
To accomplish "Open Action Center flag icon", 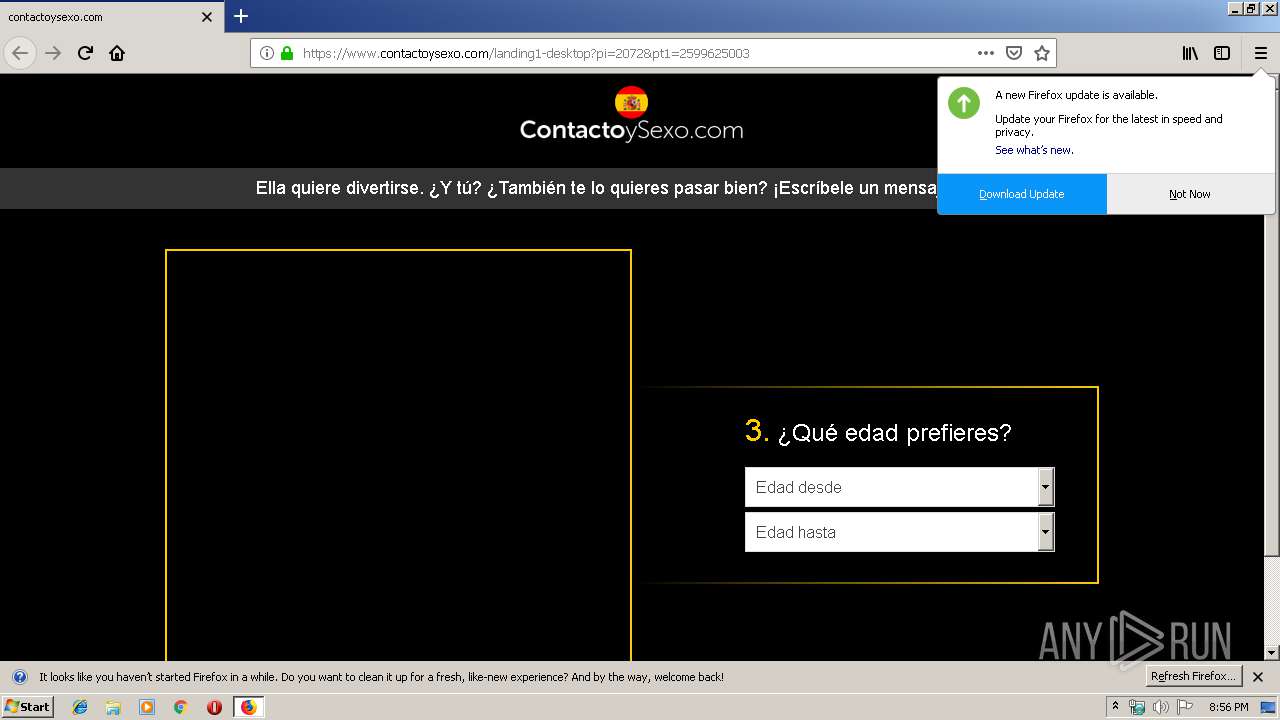I will (x=1185, y=707).
